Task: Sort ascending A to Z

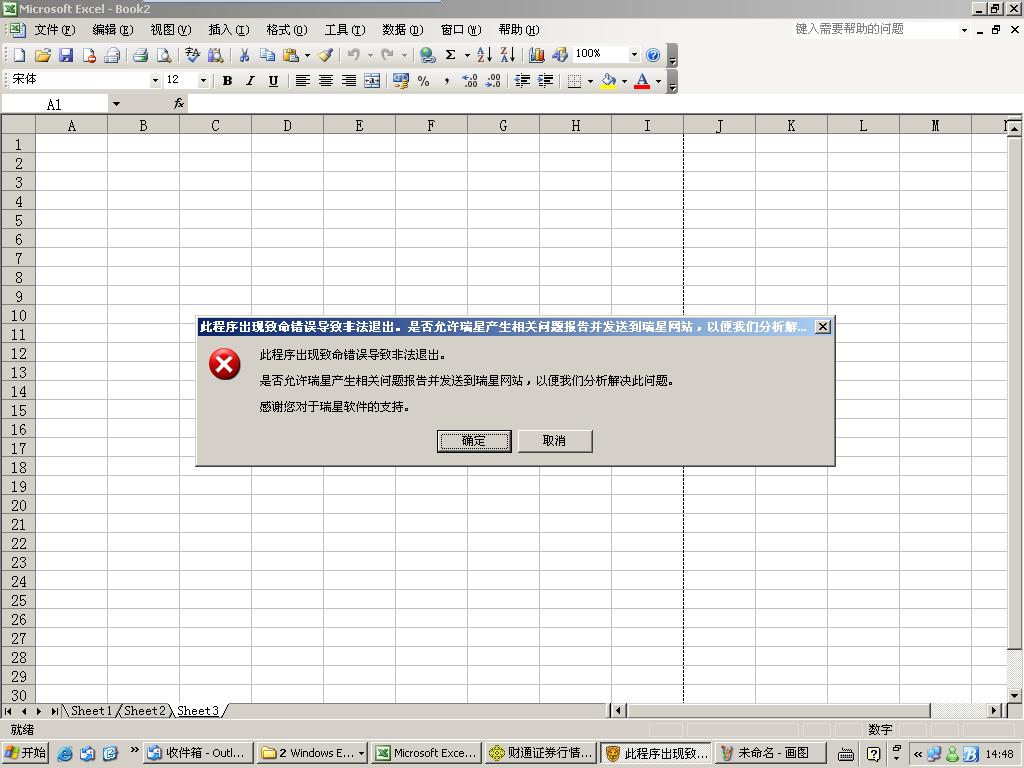Action: 484,55
